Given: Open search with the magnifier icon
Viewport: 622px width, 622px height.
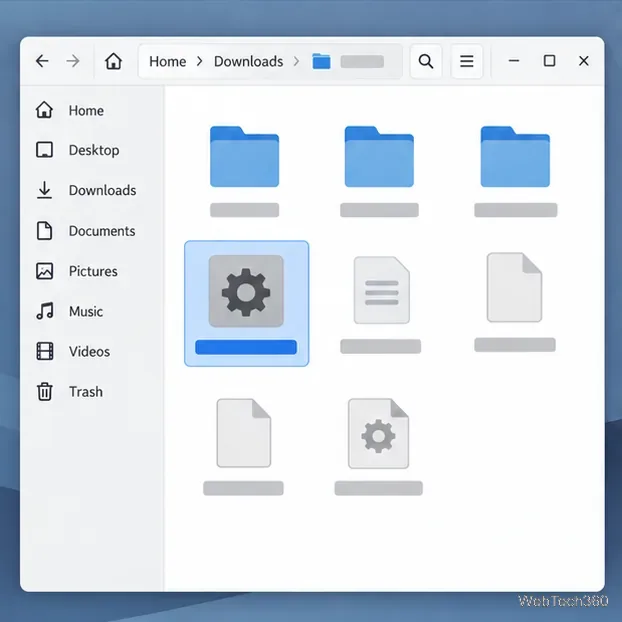Looking at the screenshot, I should coord(426,61).
